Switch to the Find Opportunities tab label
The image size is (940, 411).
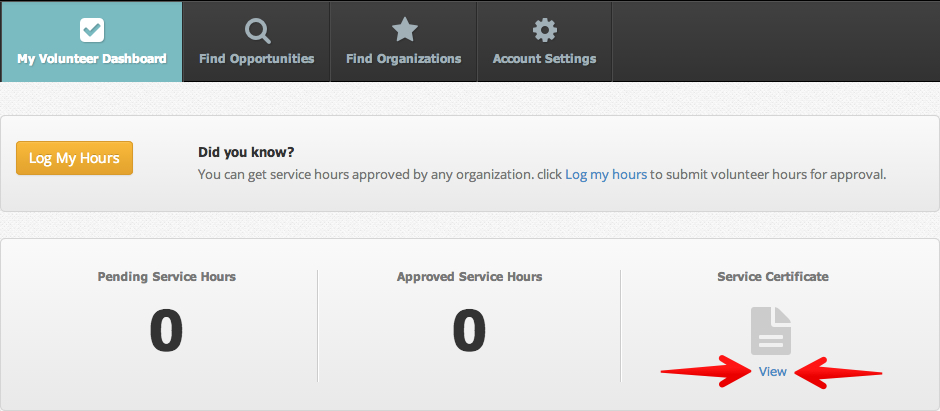click(257, 59)
